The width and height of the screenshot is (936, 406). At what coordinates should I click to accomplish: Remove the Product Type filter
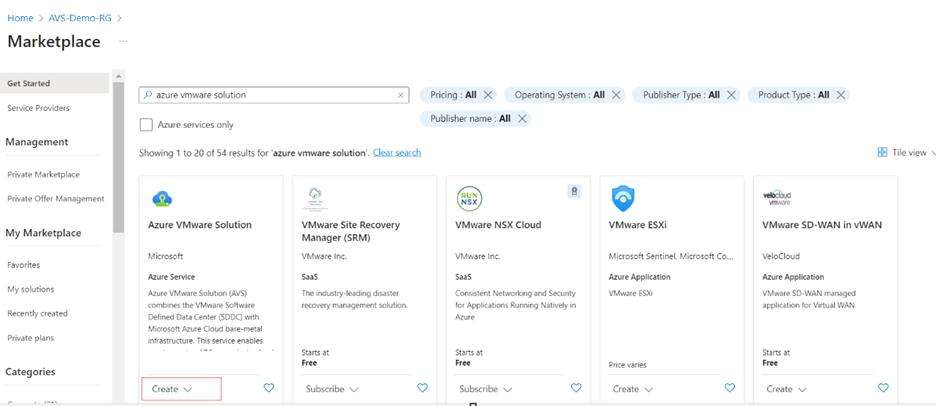(x=840, y=95)
